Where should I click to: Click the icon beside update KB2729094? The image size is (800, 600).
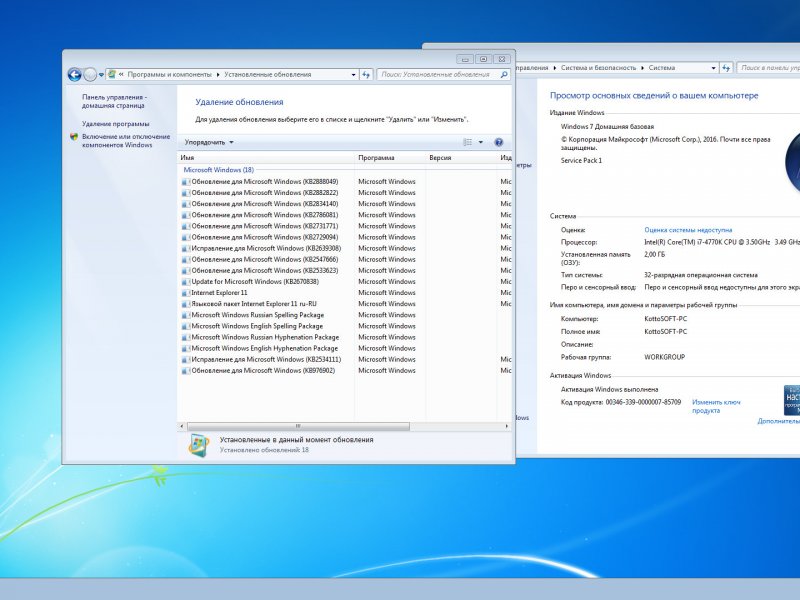tap(186, 237)
